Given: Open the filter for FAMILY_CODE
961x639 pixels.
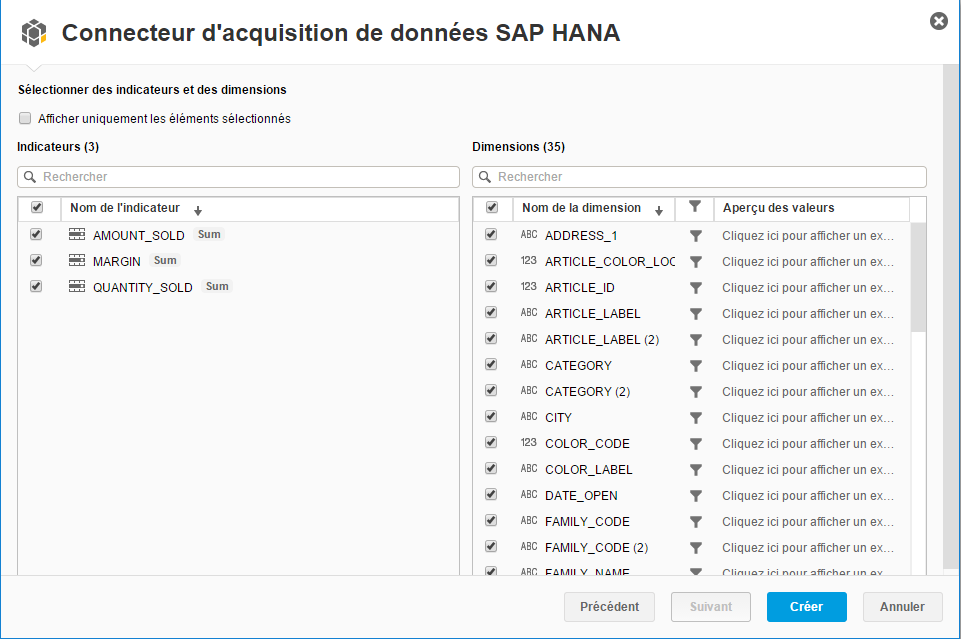Looking at the screenshot, I should 696,522.
